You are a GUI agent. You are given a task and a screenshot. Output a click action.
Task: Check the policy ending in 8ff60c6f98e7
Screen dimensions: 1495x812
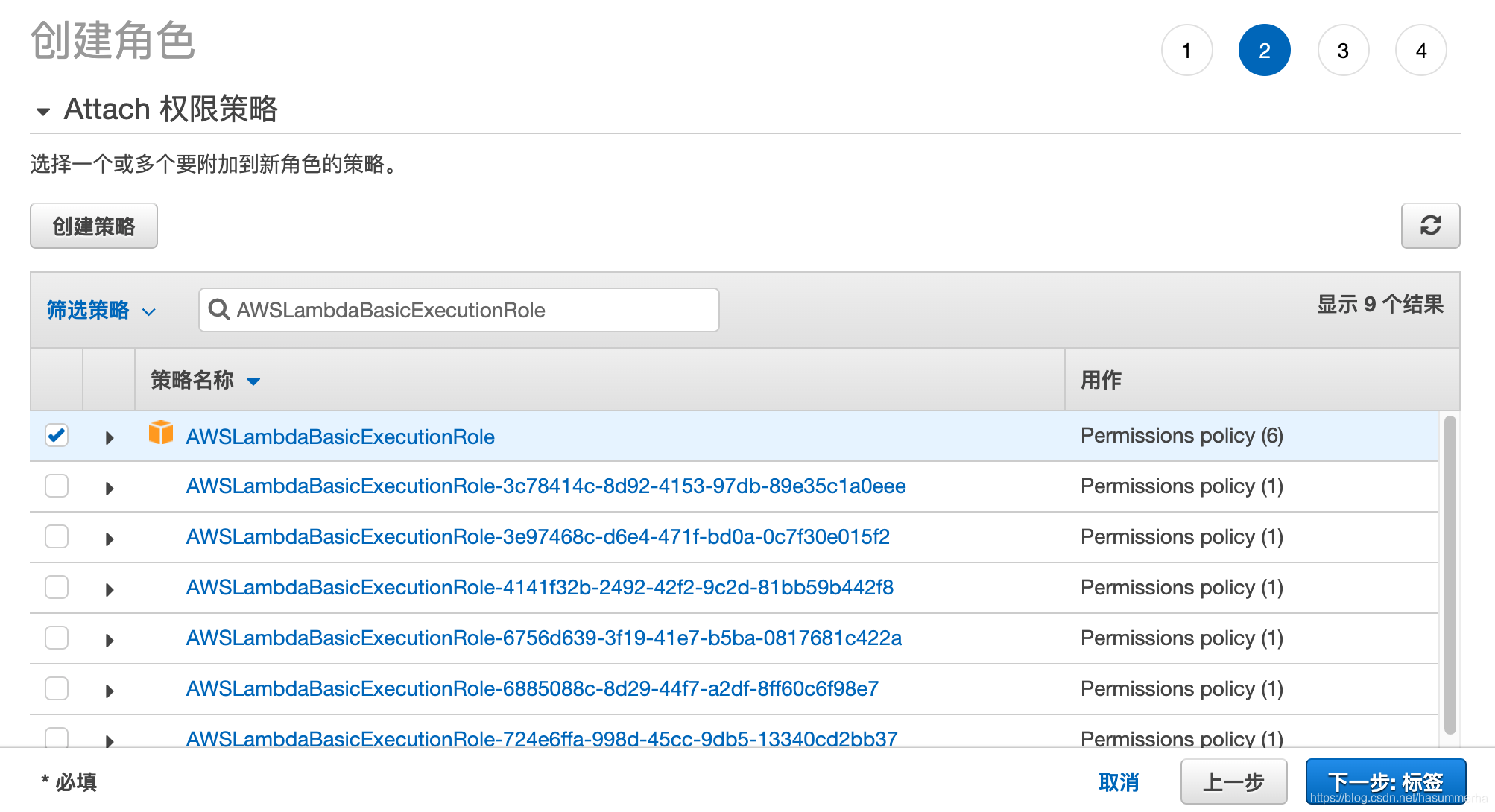coord(57,688)
